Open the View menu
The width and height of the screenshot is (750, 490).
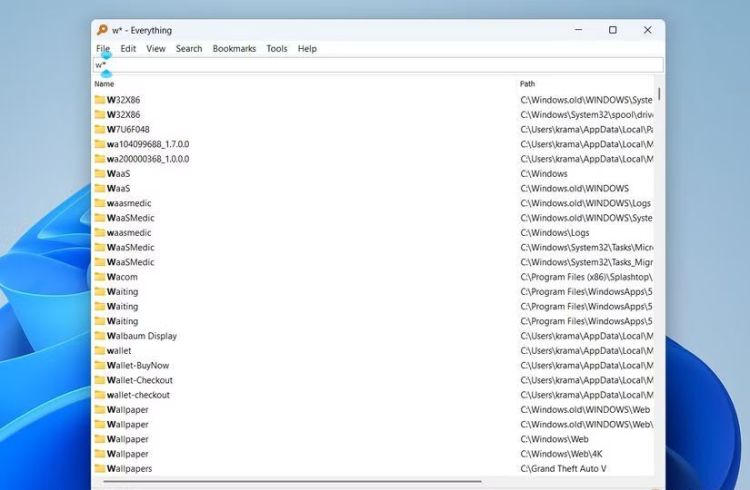(x=156, y=48)
